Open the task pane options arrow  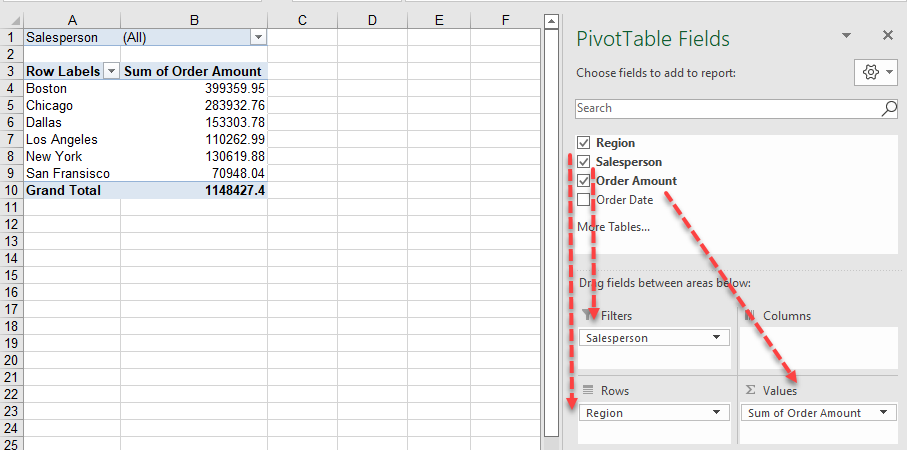tap(846, 35)
